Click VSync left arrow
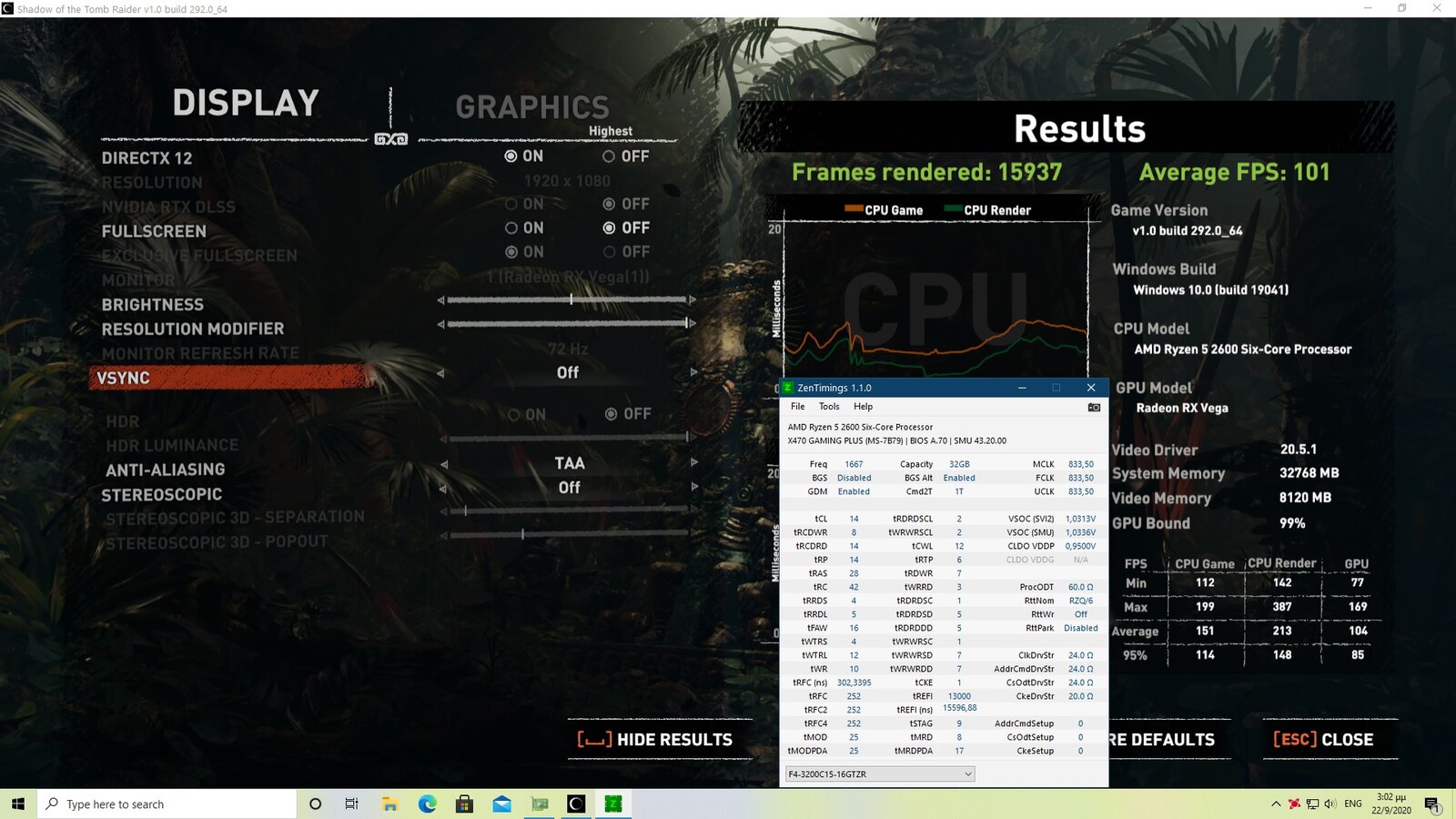This screenshot has width=1456, height=819. click(440, 373)
